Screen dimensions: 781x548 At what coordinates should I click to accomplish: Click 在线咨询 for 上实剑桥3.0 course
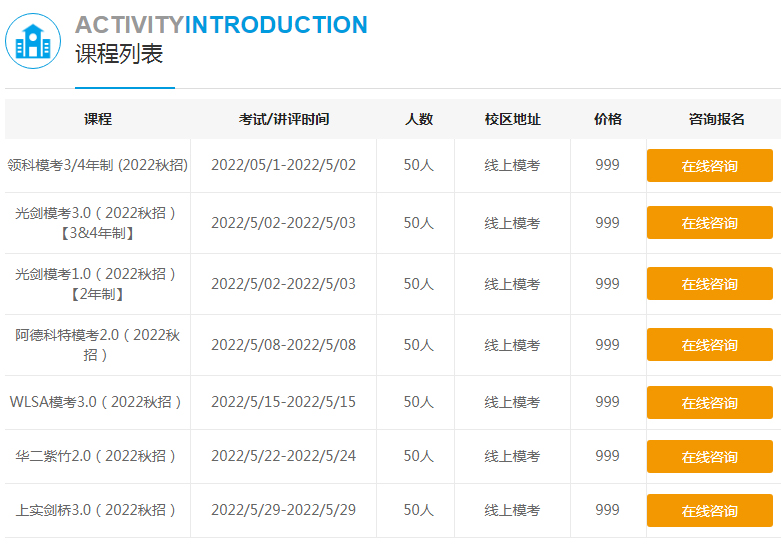coord(709,511)
